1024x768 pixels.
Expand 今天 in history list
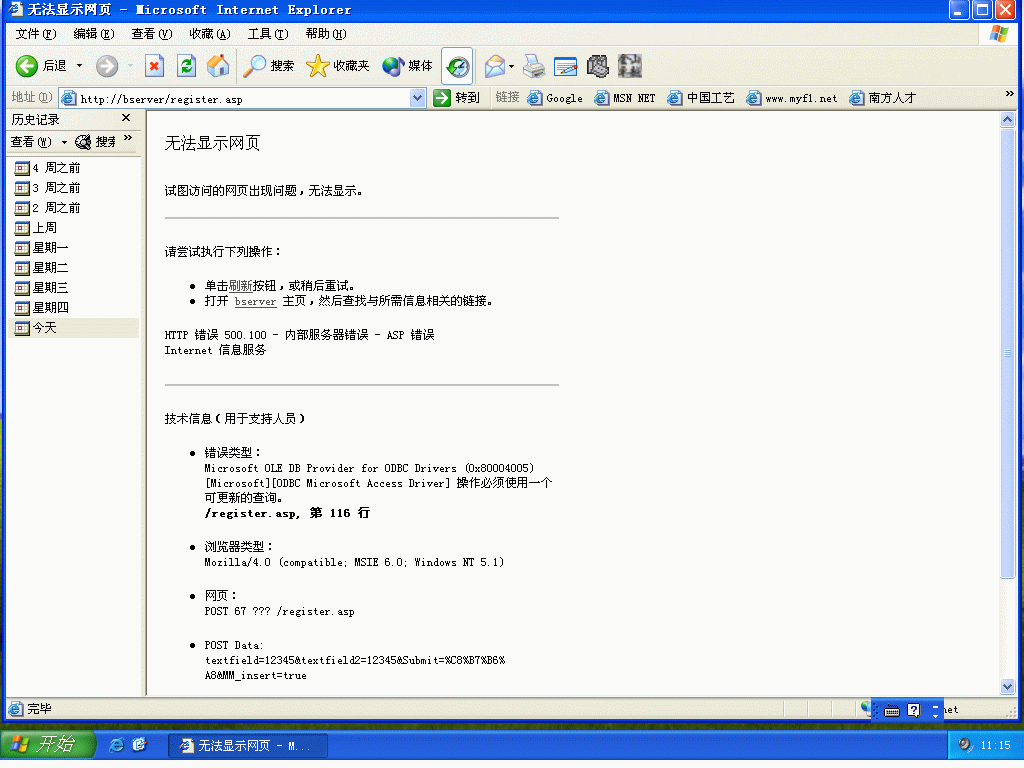tap(45, 328)
